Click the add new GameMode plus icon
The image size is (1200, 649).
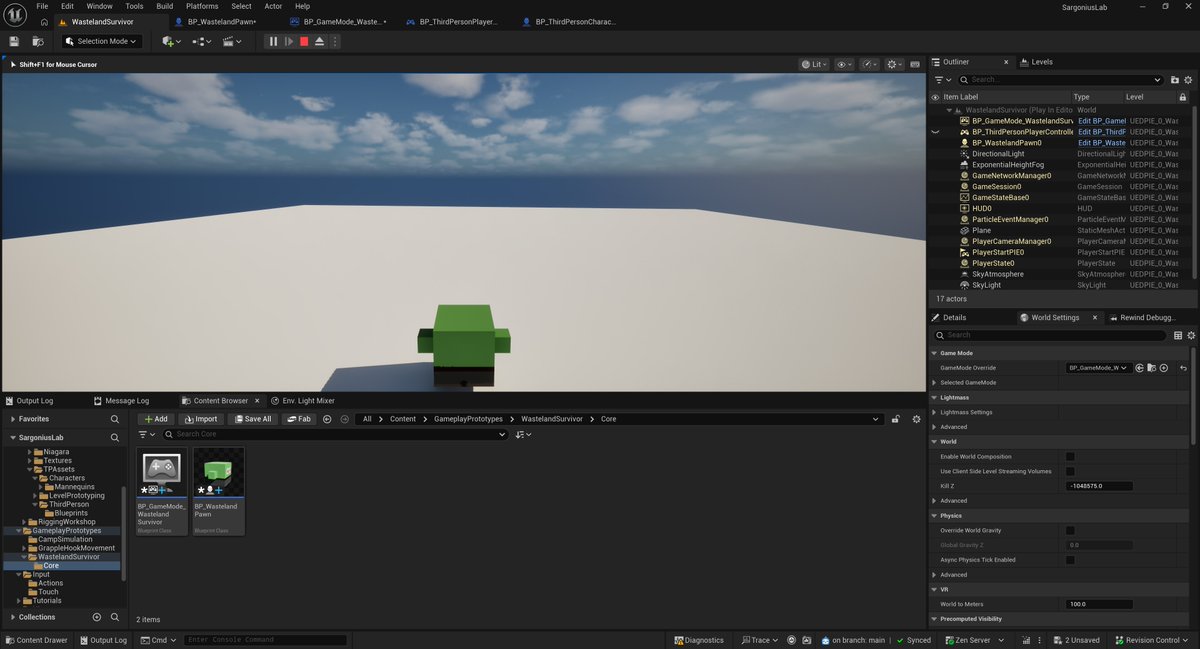point(1164,368)
